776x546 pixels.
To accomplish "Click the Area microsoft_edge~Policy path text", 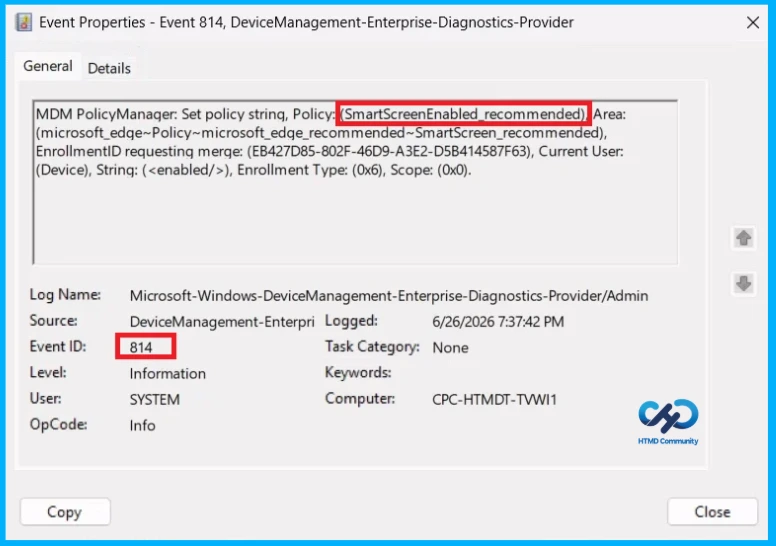I will 321,133.
